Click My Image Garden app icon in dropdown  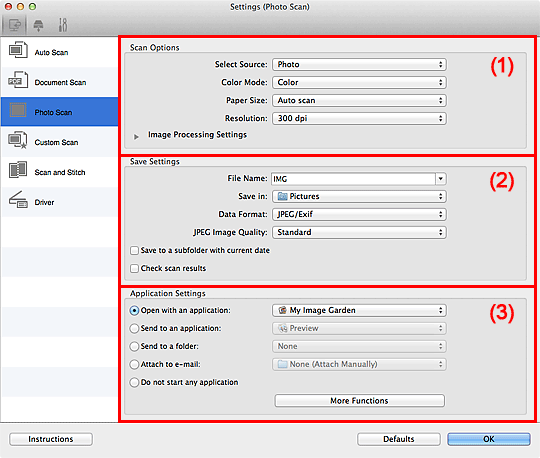(282, 310)
